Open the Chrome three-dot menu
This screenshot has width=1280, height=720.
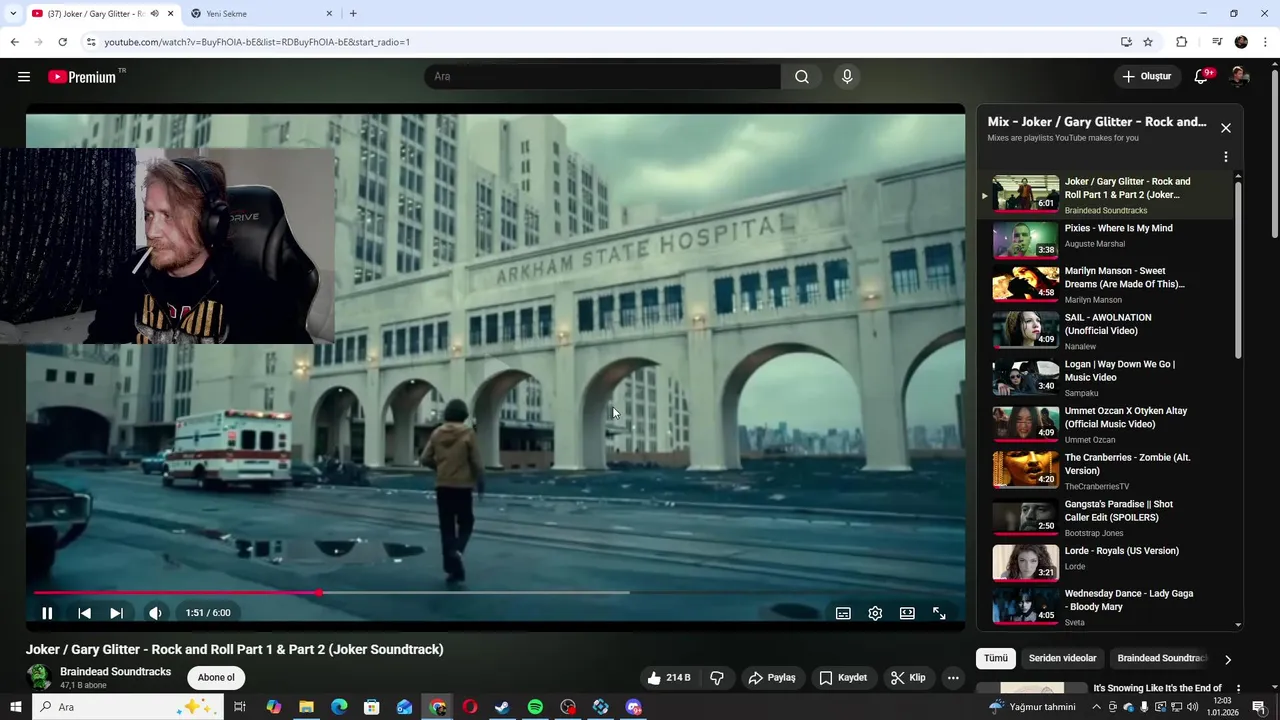pos(1266,42)
